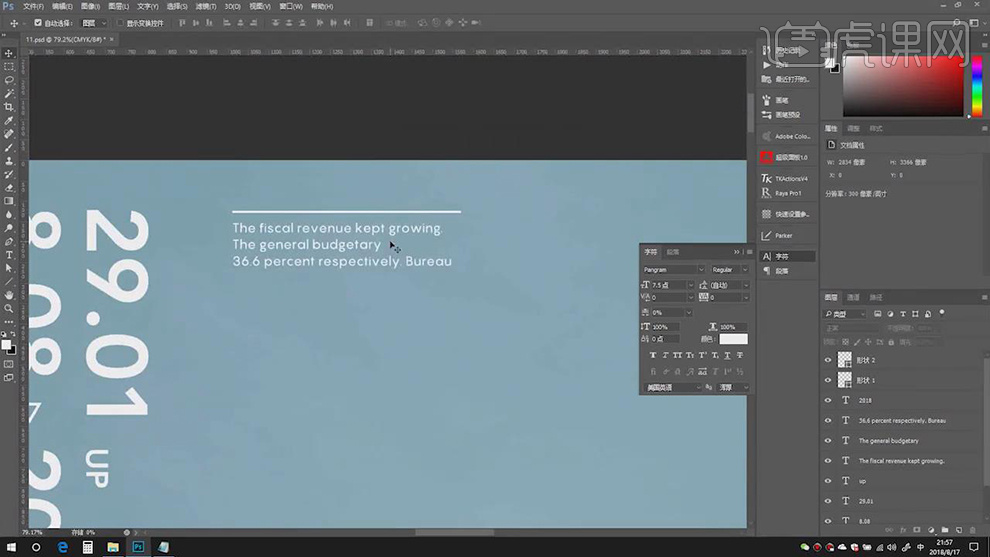The image size is (990, 557).
Task: Open tracking value dropdown
Action: 746,297
